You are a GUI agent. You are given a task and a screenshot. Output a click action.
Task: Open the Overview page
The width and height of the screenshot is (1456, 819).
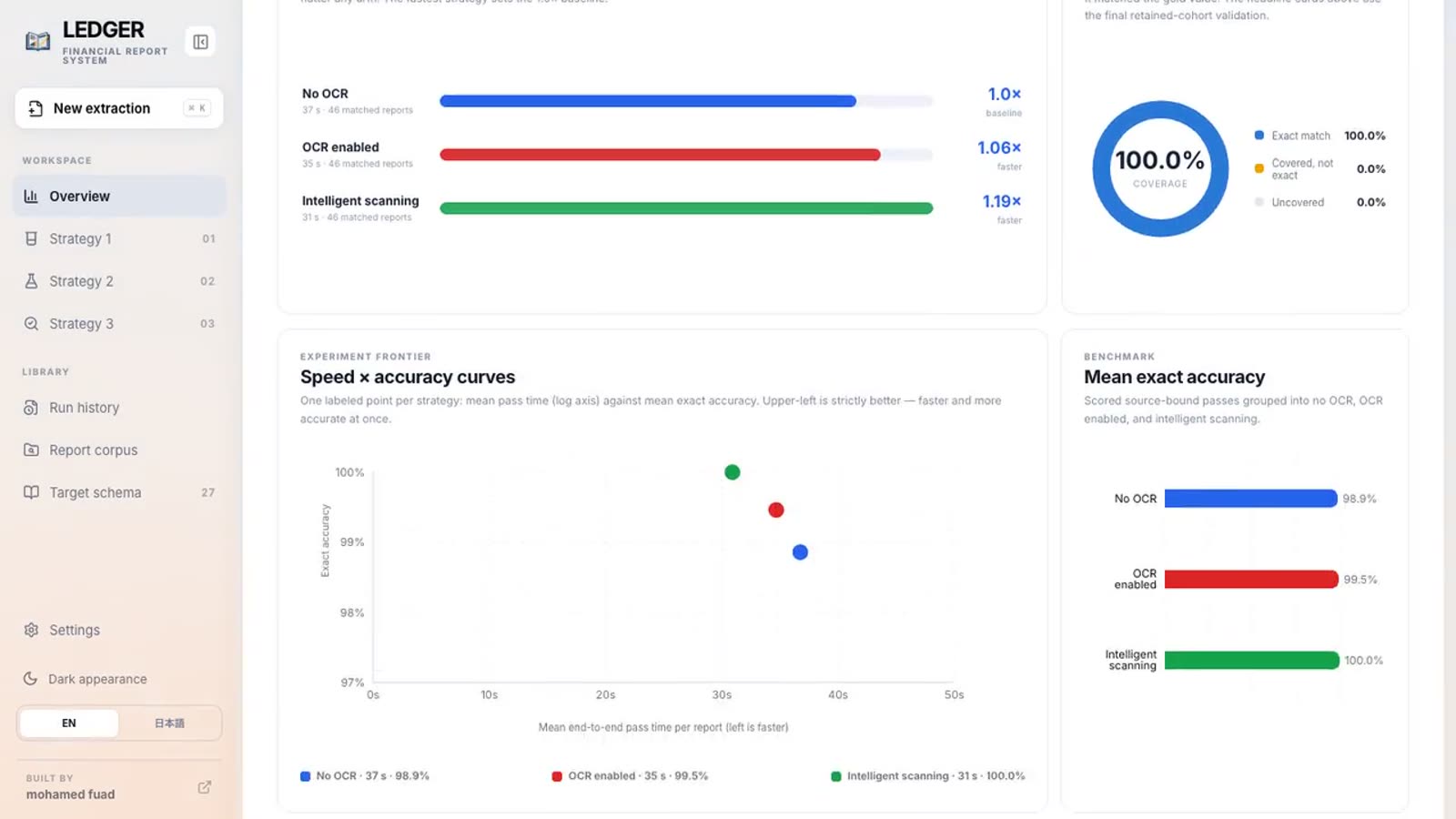pos(119,196)
